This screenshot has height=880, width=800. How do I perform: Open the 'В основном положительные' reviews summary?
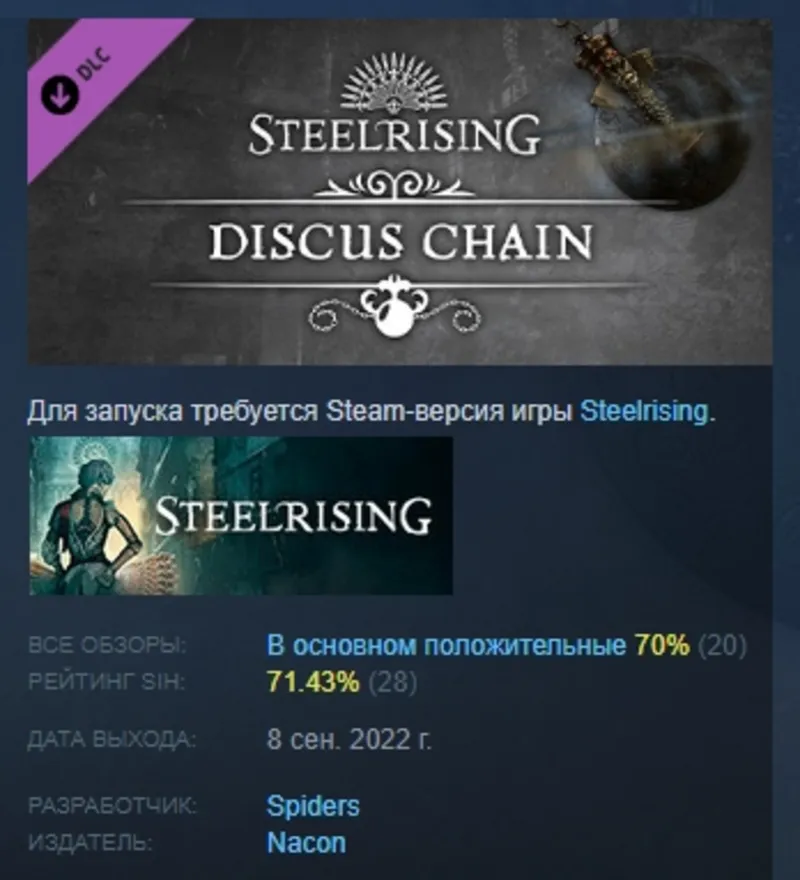[446, 645]
